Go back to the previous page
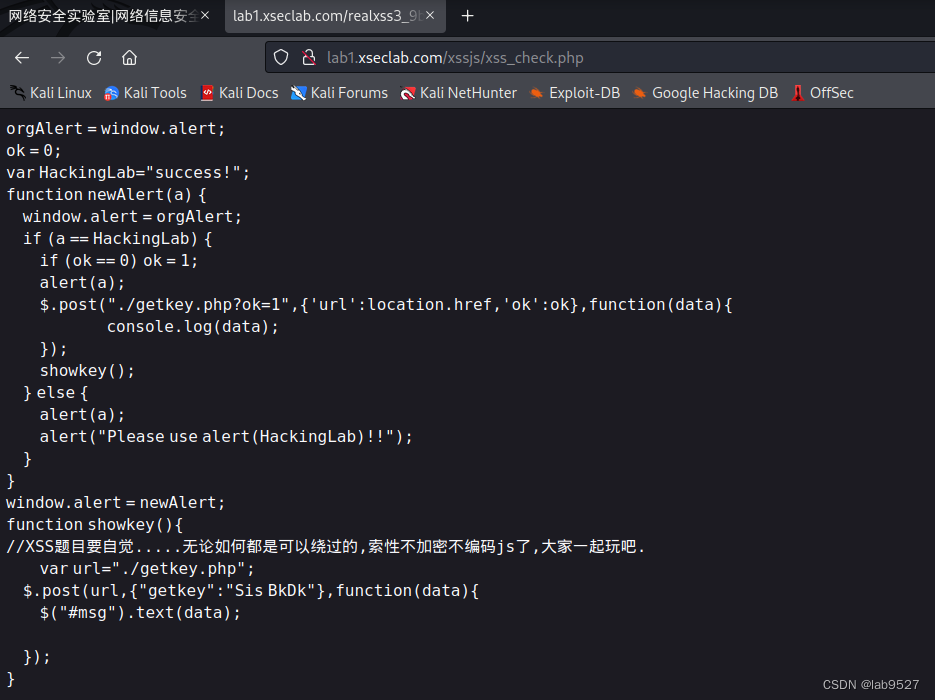The image size is (935, 700). [x=22, y=58]
